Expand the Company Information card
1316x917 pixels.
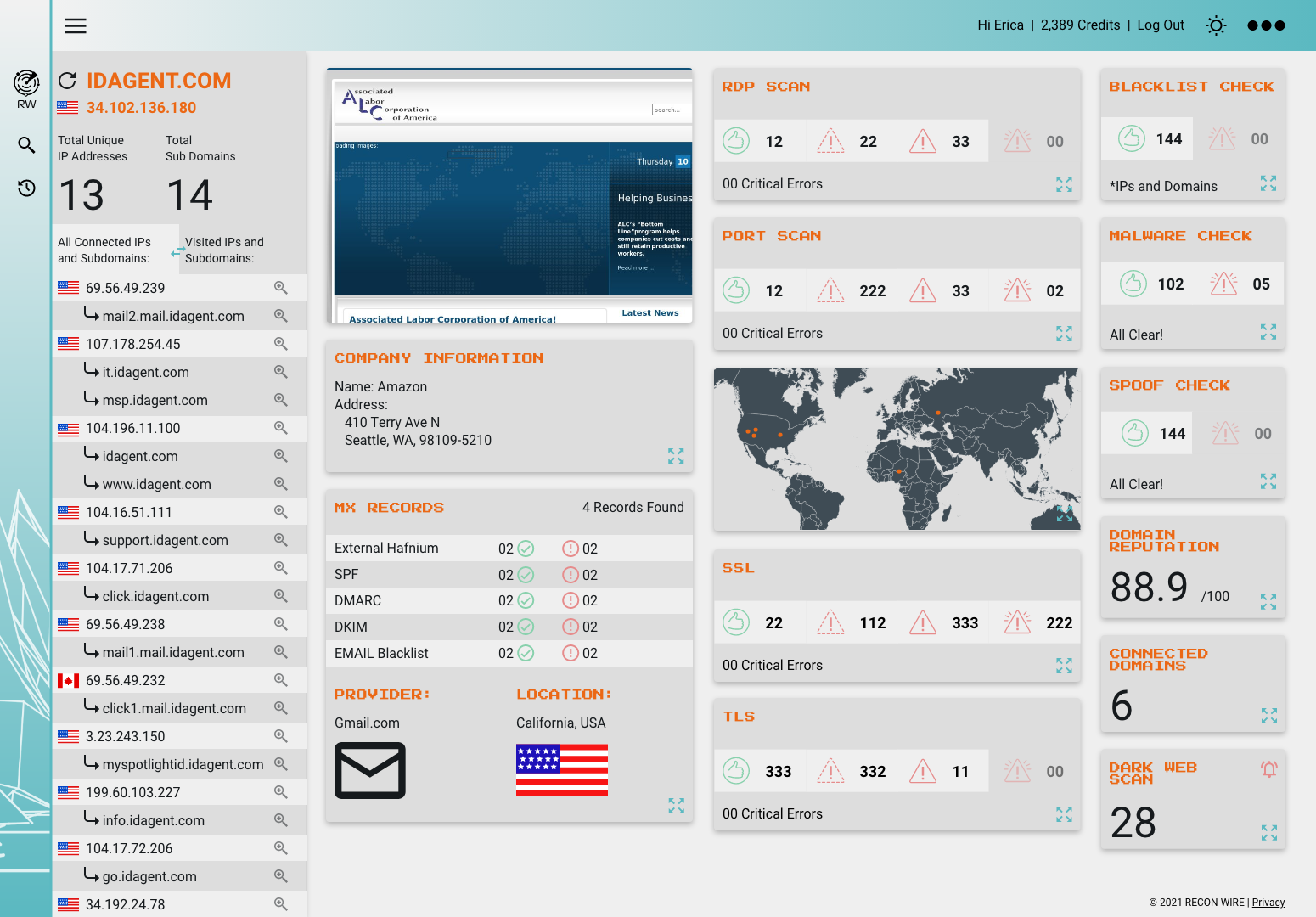coord(676,456)
